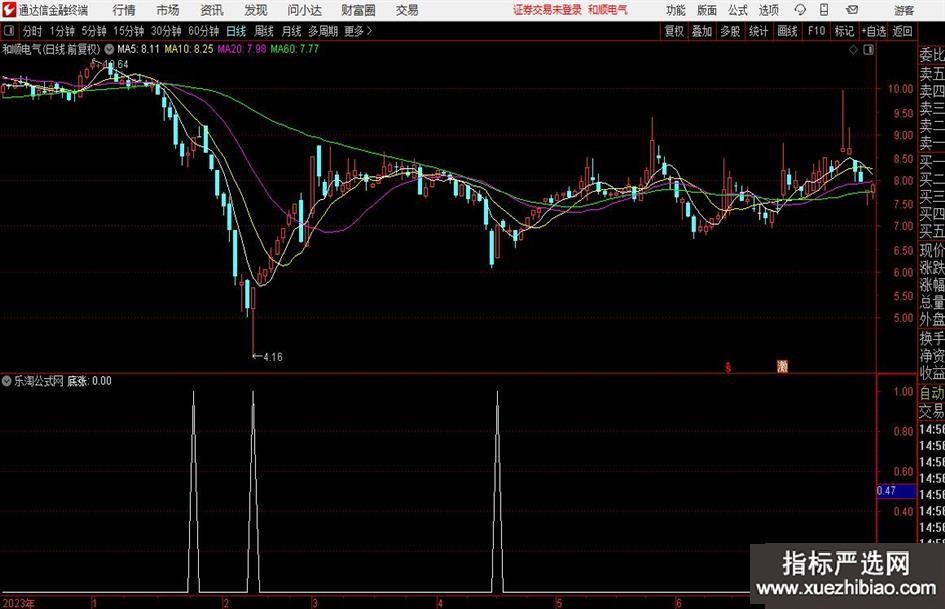The height and width of the screenshot is (609, 945).
Task: Click the 游客 guest account label
Action: (x=904, y=10)
